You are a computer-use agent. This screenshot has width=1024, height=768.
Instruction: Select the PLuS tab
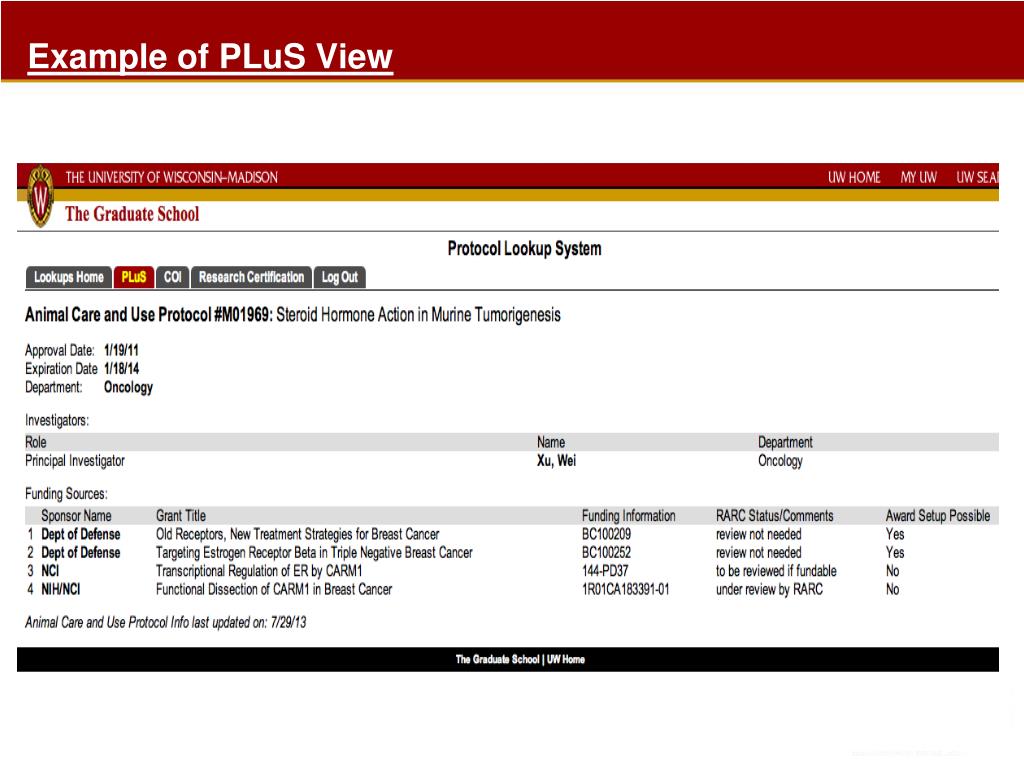click(134, 277)
